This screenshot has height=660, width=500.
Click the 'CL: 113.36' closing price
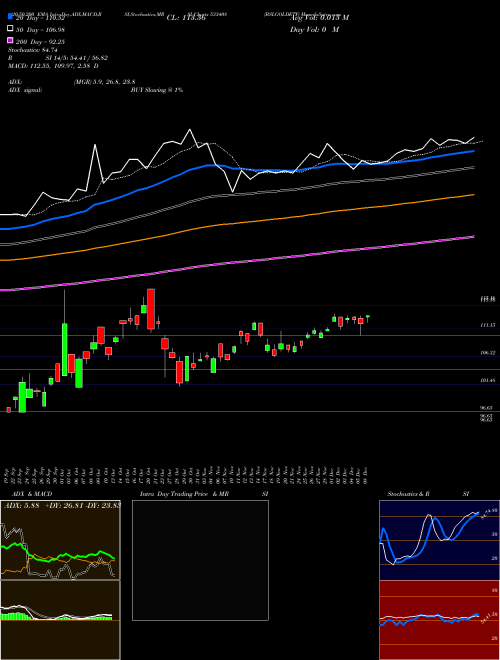186,18
